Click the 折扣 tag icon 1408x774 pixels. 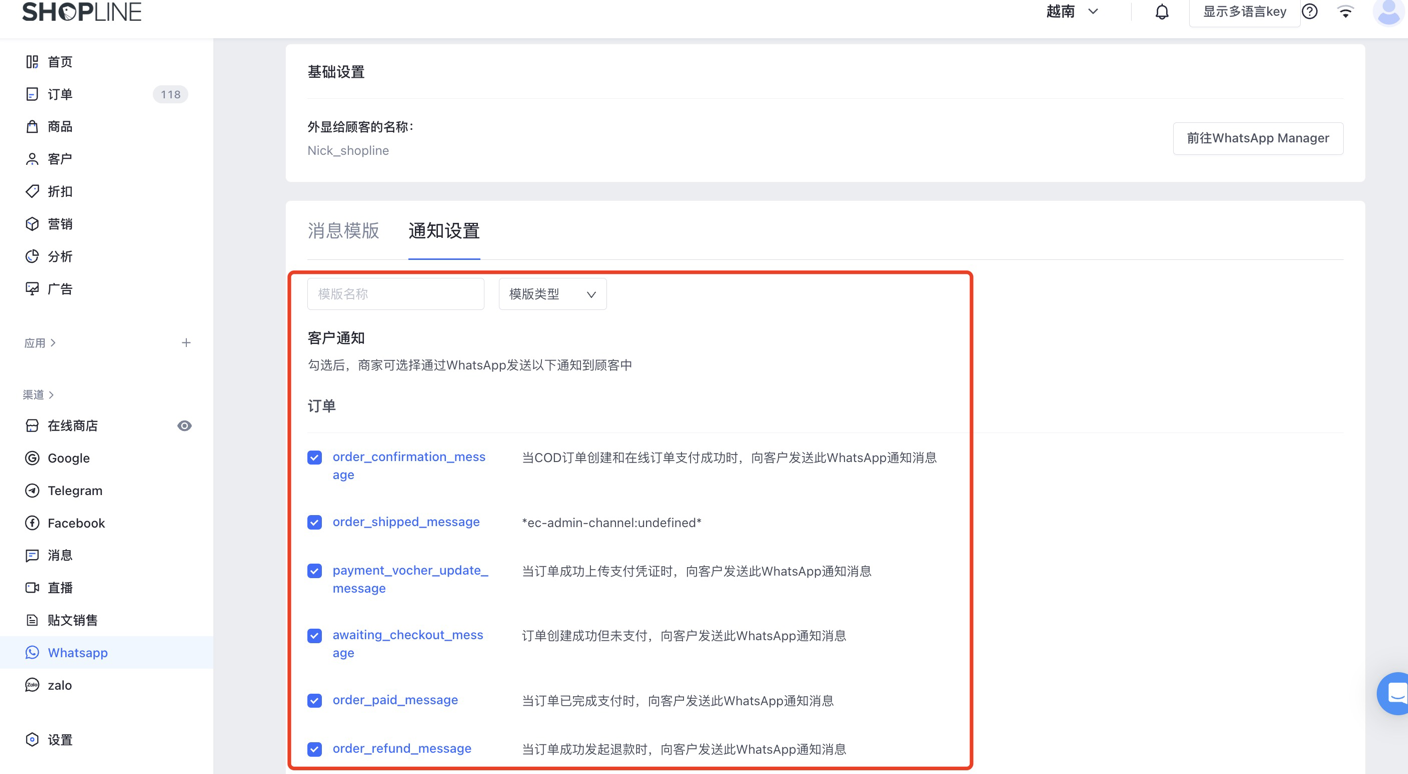(32, 191)
